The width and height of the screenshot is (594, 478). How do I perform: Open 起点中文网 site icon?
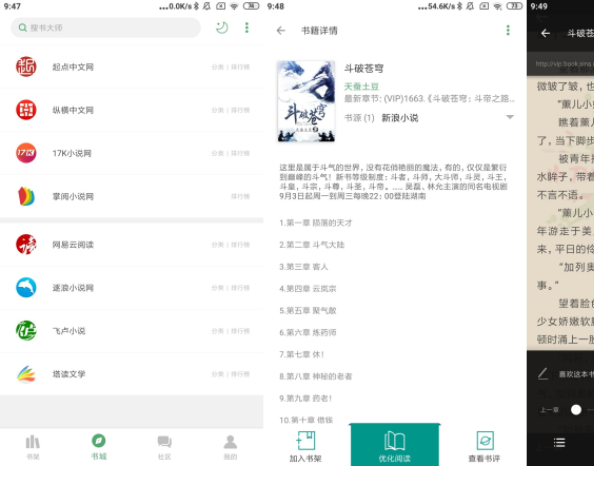pyautogui.click(x=26, y=67)
